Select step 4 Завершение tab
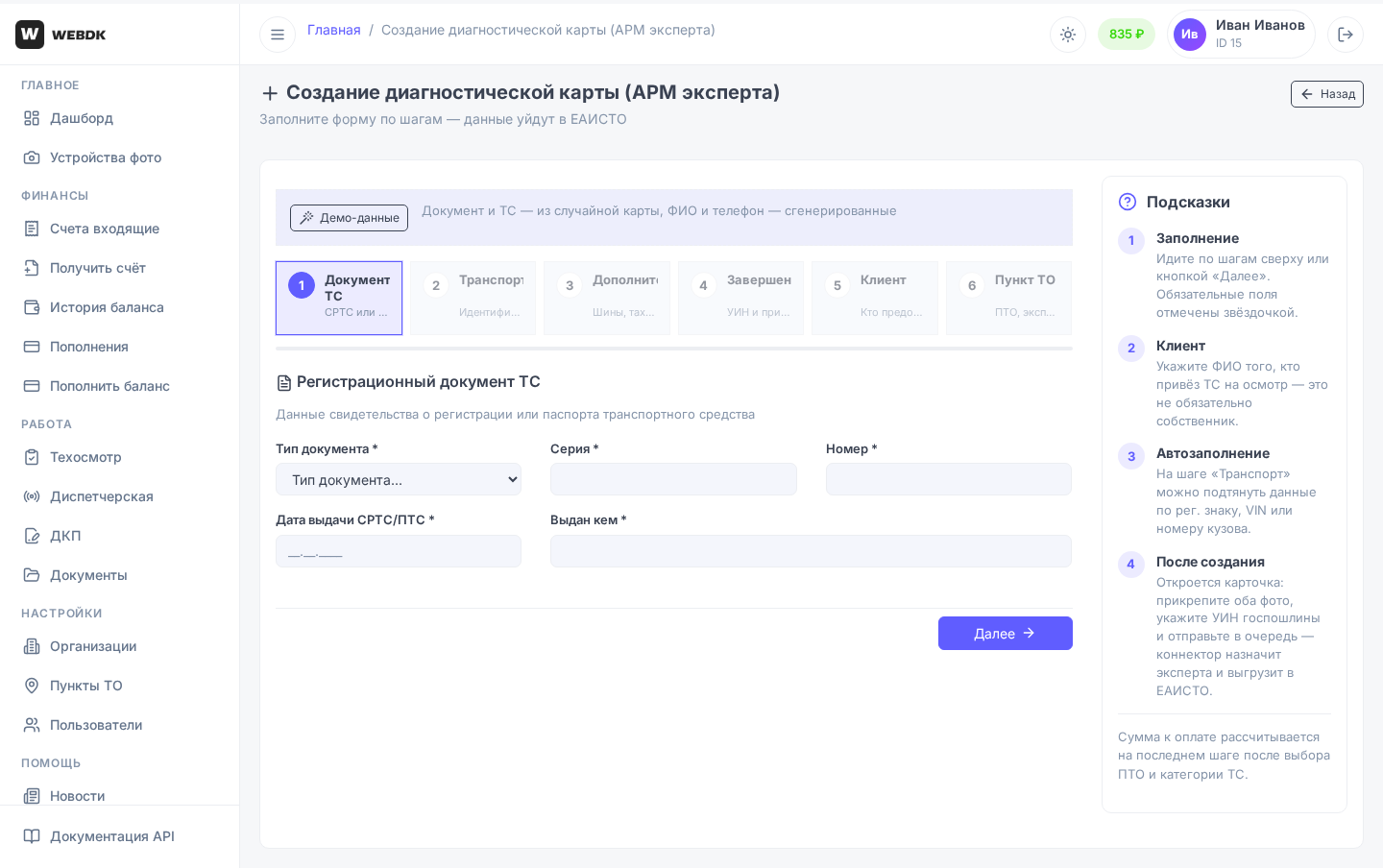Viewport: 1383px width, 868px height. click(740, 299)
